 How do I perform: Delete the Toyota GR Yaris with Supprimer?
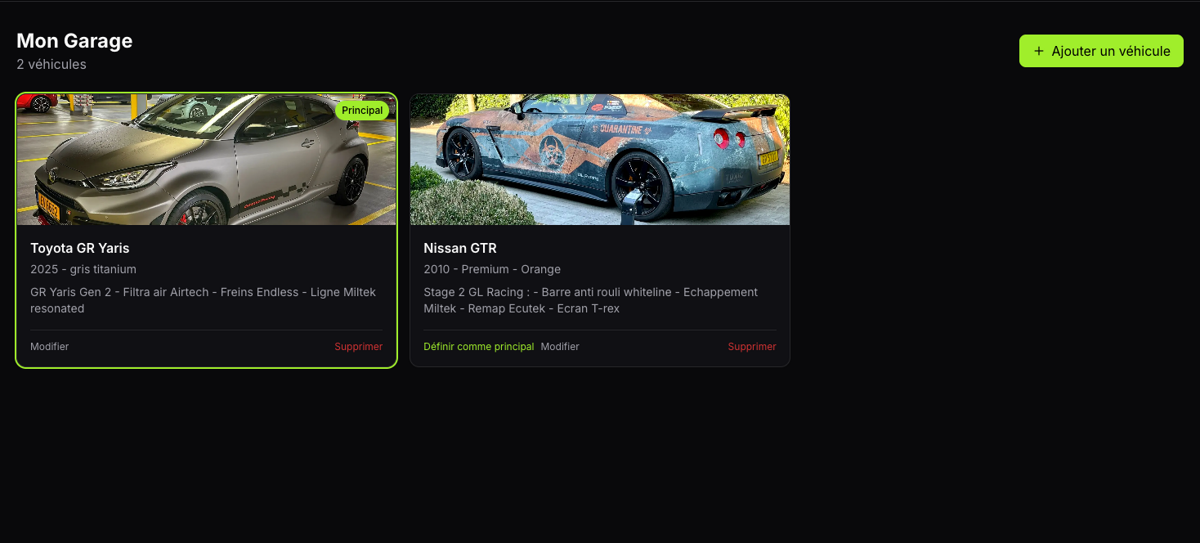coord(358,347)
